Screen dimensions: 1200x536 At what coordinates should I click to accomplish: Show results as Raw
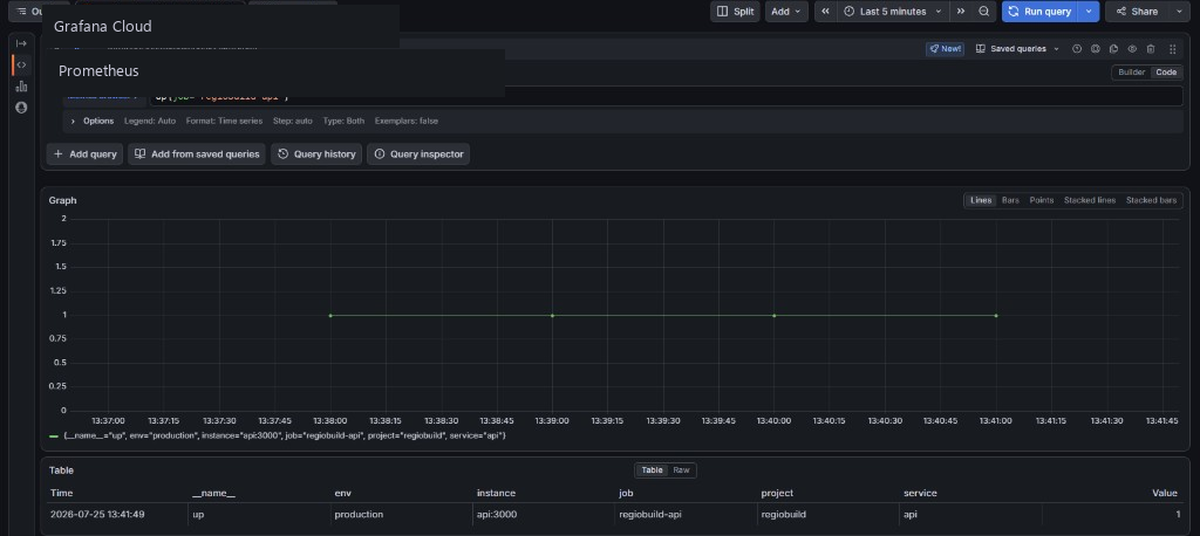(x=681, y=470)
